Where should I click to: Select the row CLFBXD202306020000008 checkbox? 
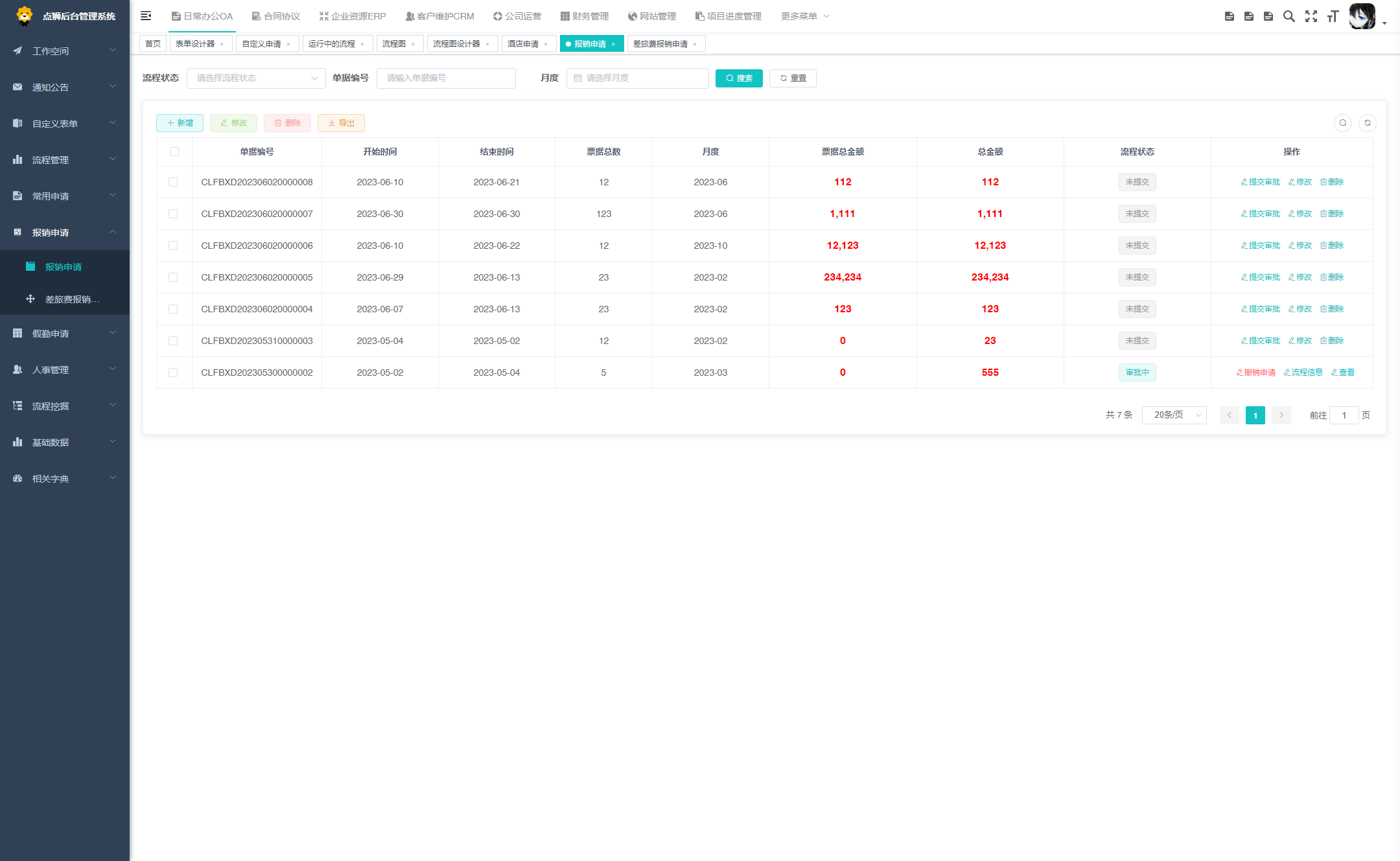173,182
